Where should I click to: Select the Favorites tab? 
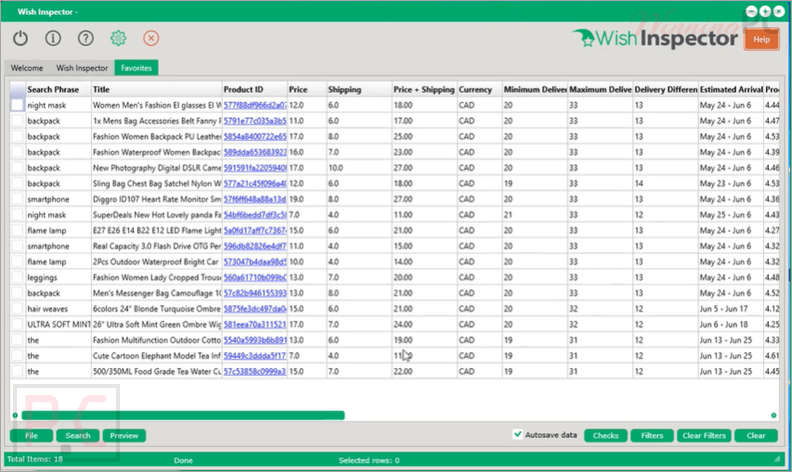click(136, 68)
